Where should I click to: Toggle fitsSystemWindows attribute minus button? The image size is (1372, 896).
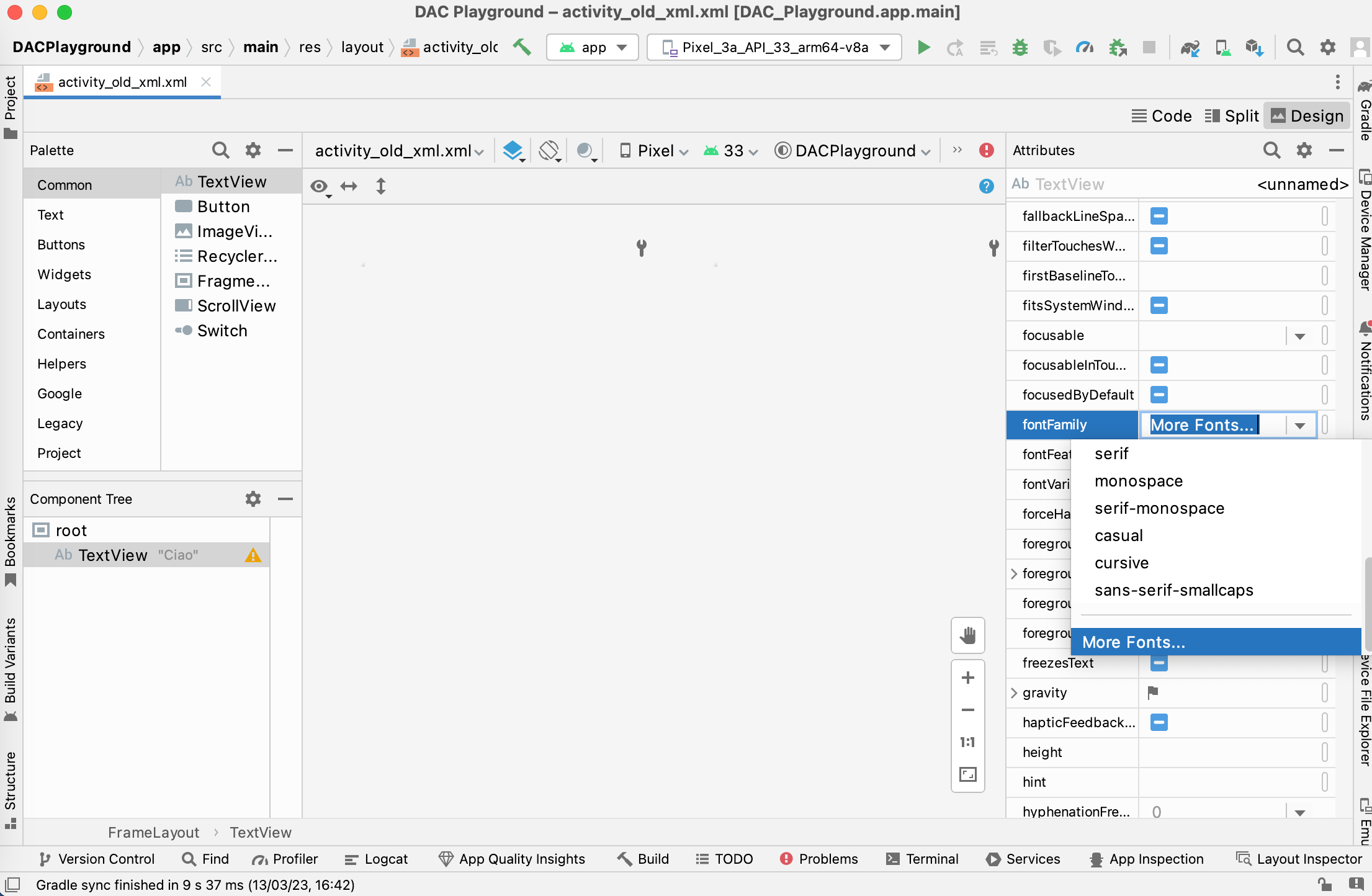coord(1159,305)
